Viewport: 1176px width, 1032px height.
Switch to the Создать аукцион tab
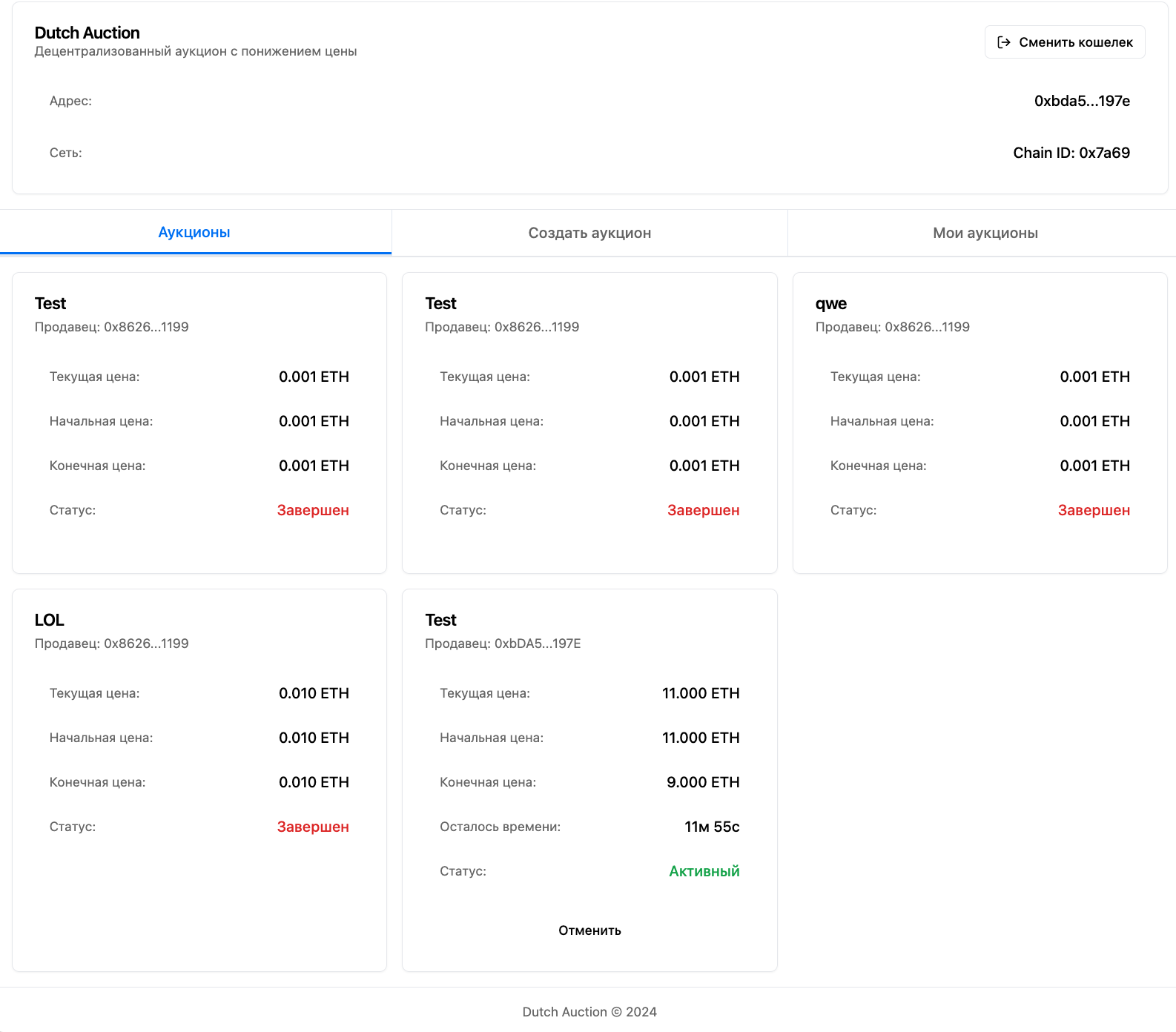click(589, 233)
